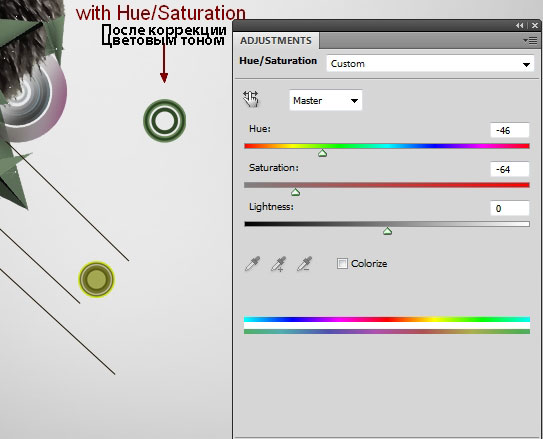Screen dimensions: 543x439
Task: Click the Lightness slider handle
Action: click(387, 231)
